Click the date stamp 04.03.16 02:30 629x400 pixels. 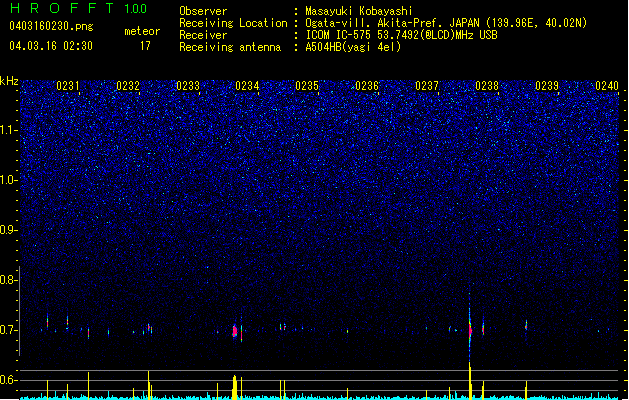(51, 46)
